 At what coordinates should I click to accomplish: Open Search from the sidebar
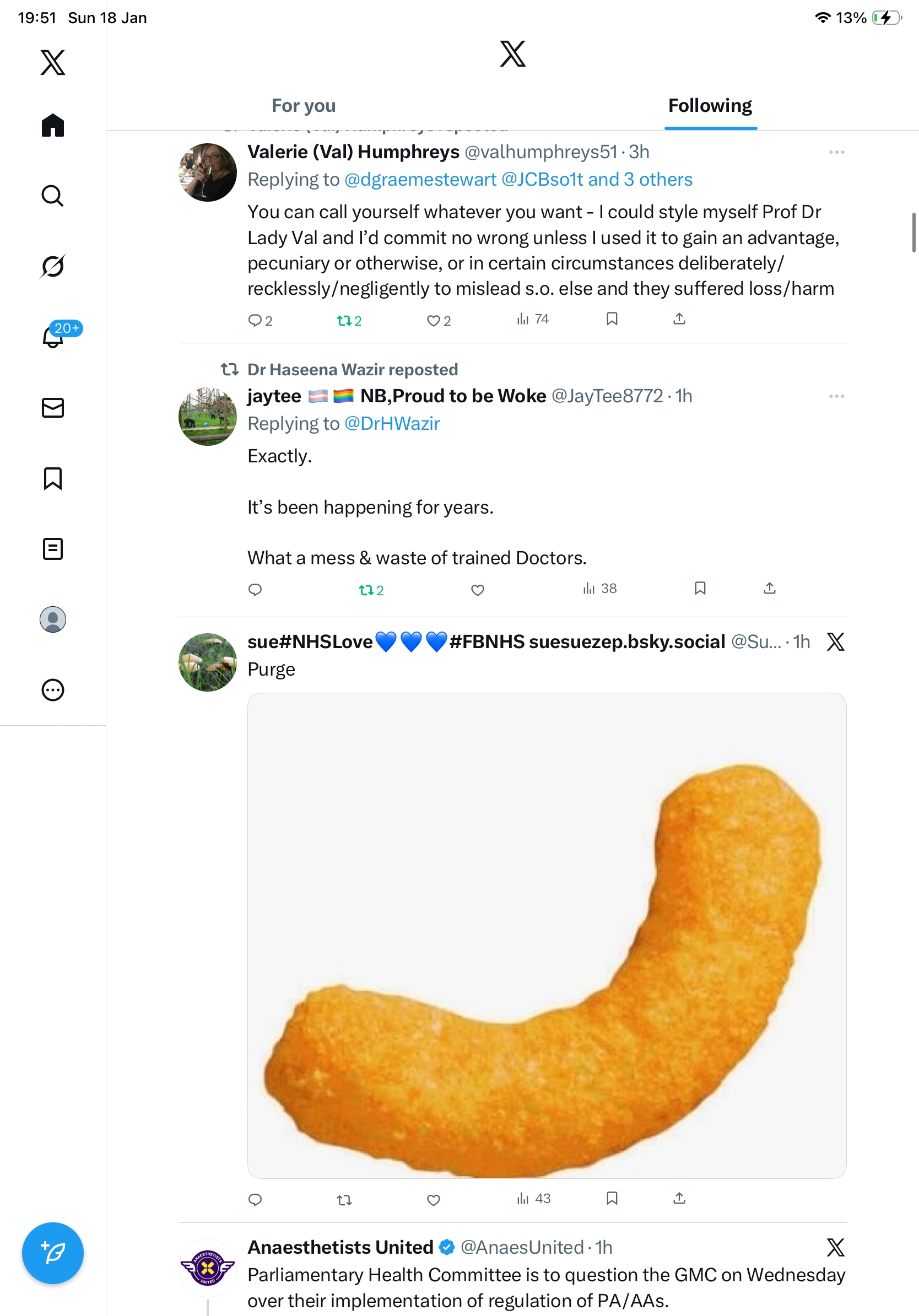tap(53, 196)
